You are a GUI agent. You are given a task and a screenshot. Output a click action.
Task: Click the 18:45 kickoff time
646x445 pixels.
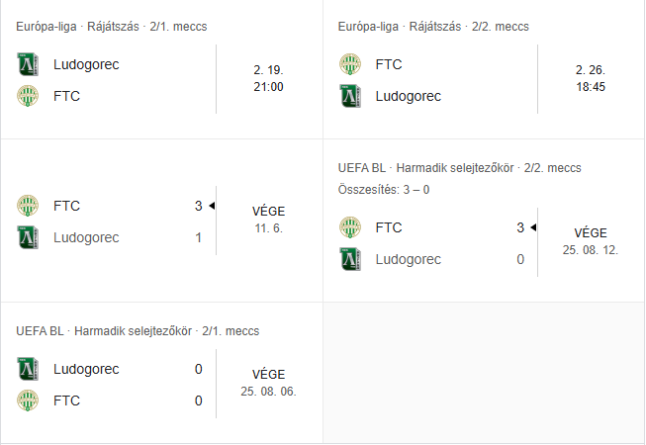point(591,87)
